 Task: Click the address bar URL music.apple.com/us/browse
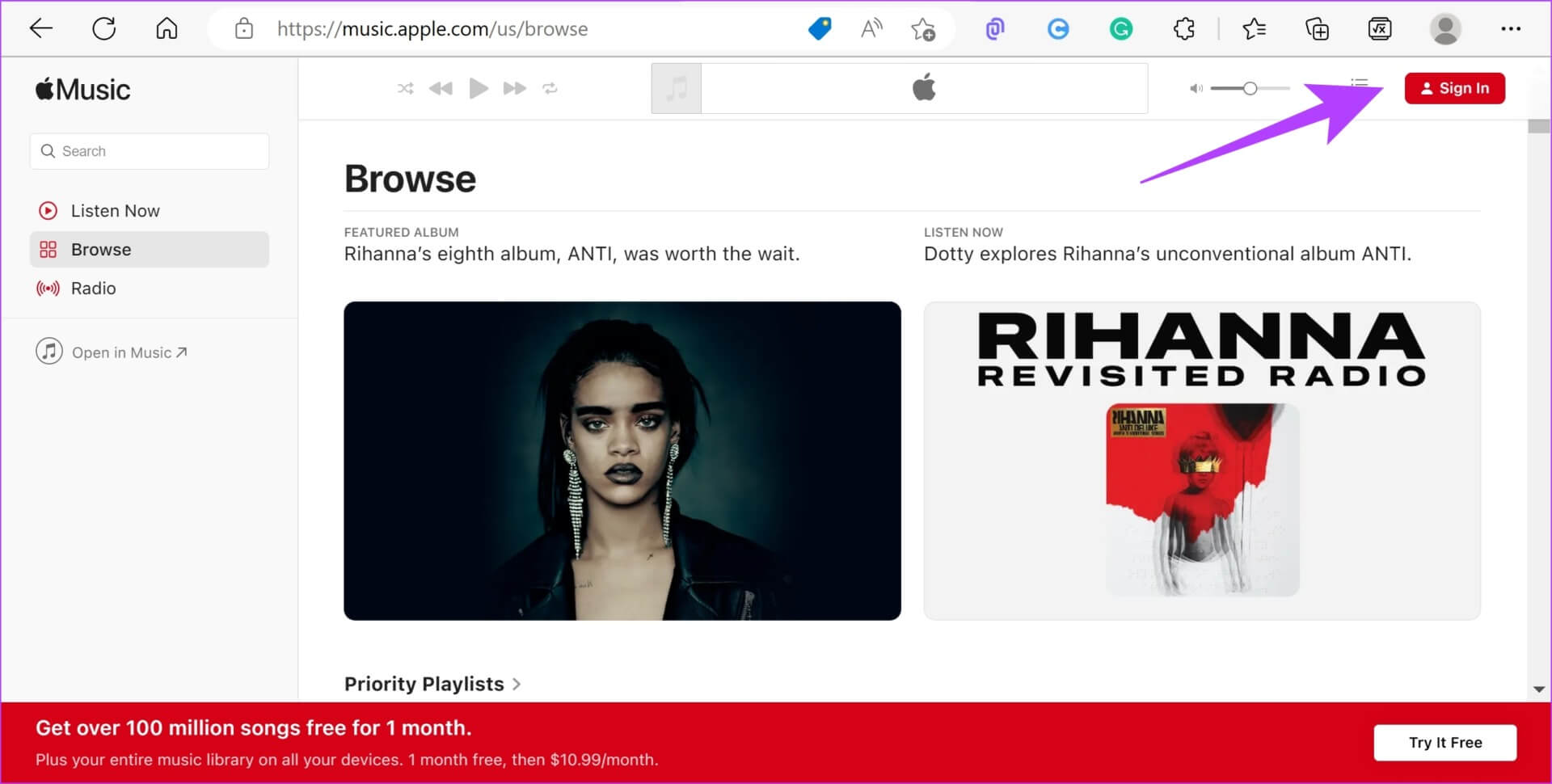click(432, 29)
